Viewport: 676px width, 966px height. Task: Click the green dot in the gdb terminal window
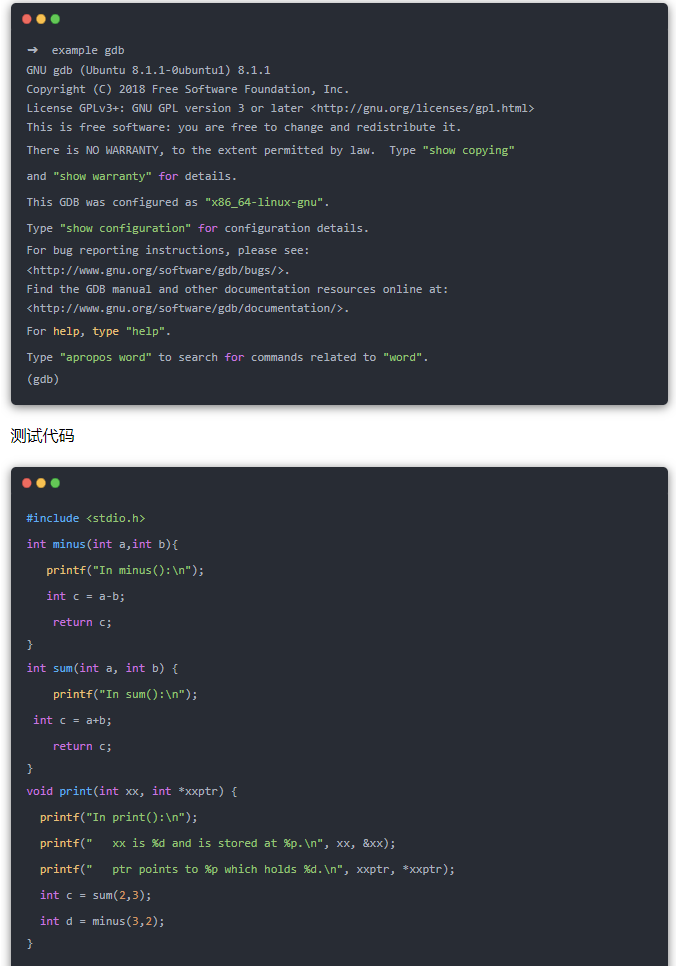[55, 19]
